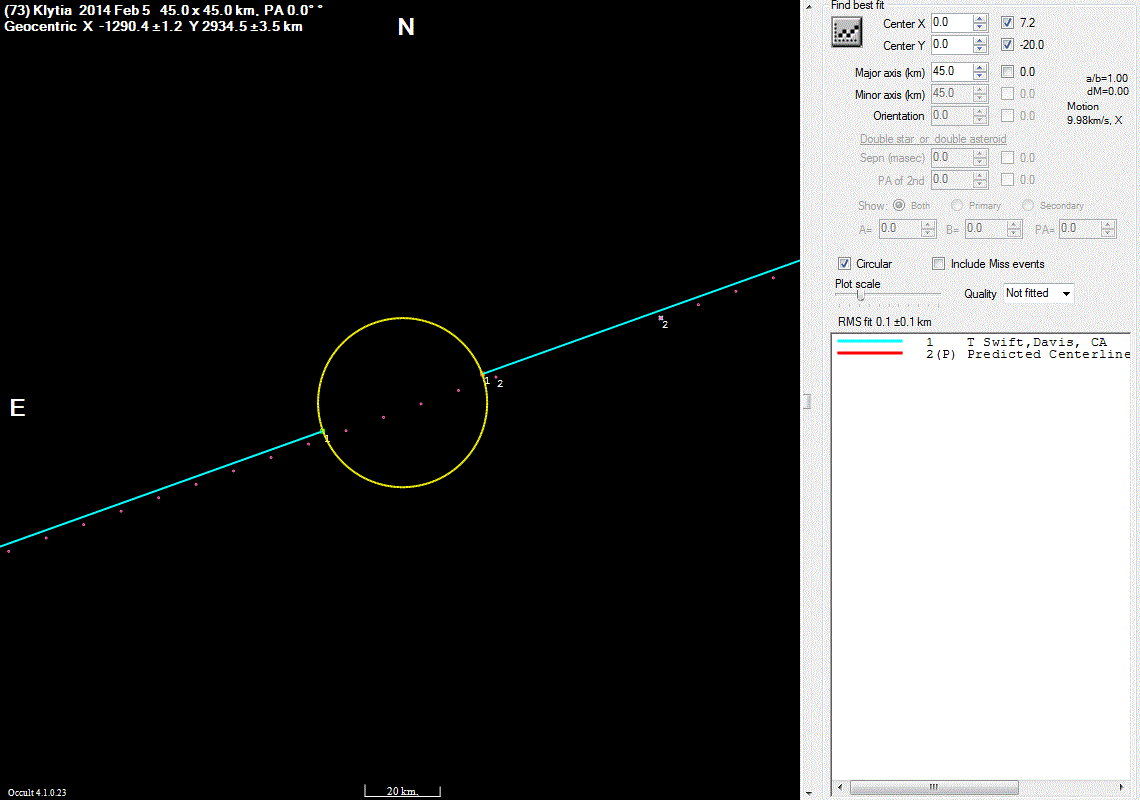Click the Center X spinner arrows

[x=980, y=23]
